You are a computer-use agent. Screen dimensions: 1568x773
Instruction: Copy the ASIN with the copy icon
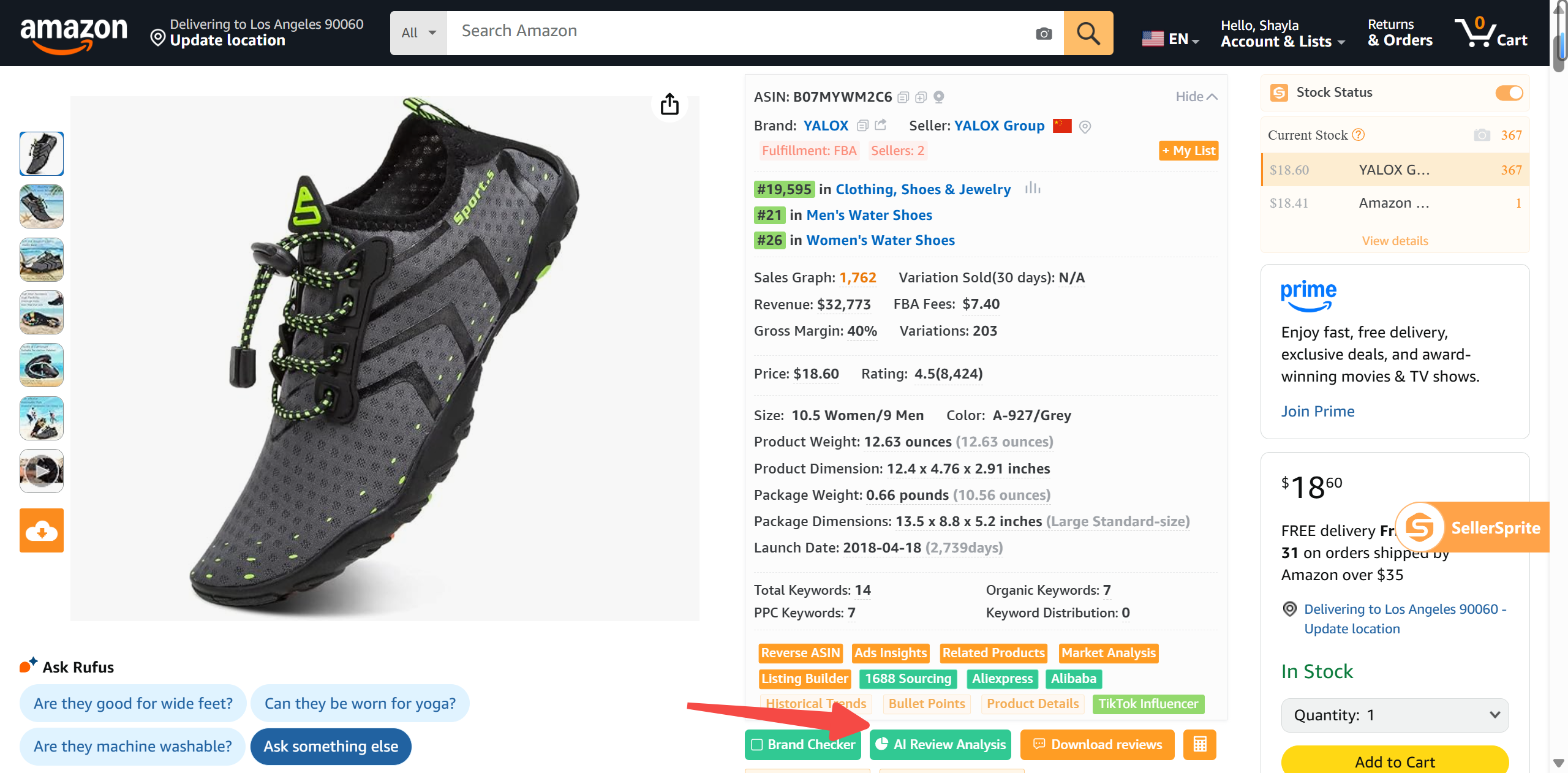coord(903,97)
